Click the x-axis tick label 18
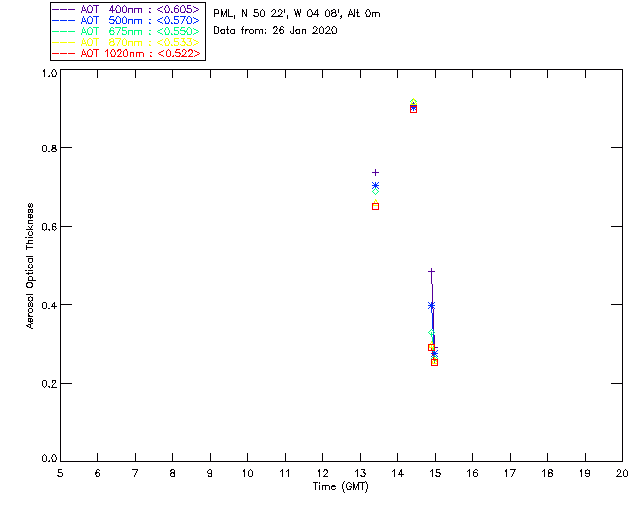Screen dimensions: 640x512 (x=548, y=473)
